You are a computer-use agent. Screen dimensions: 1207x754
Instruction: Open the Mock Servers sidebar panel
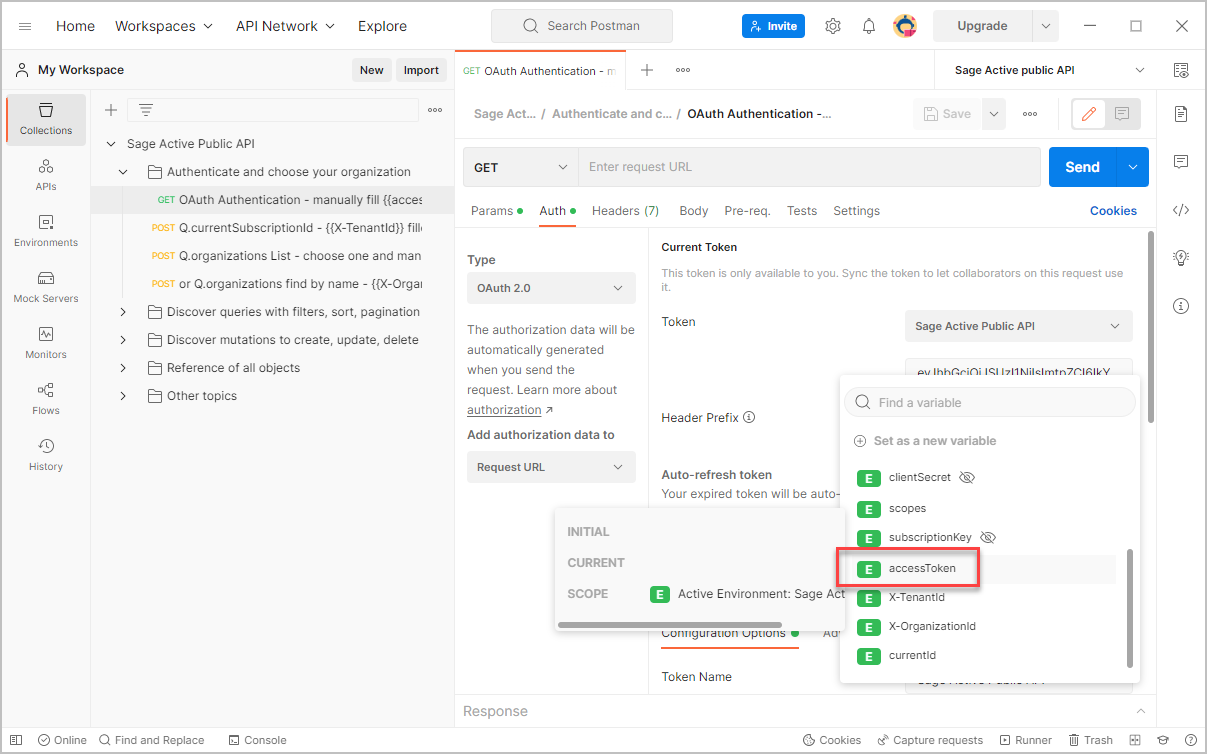pyautogui.click(x=46, y=287)
